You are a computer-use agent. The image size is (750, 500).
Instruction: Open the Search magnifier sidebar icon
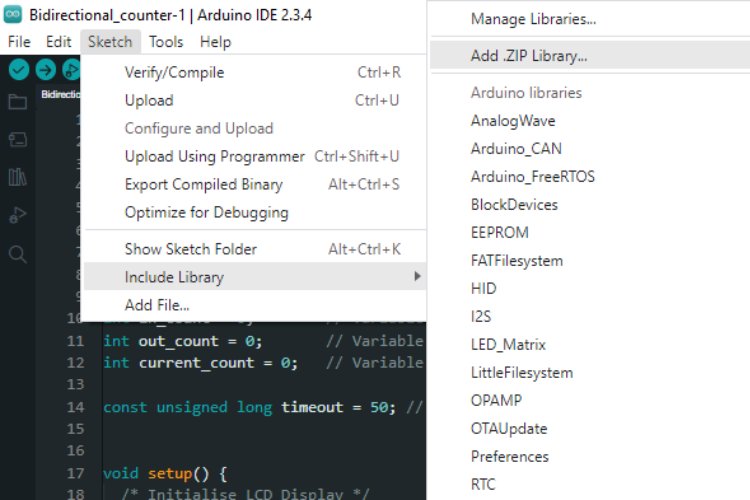18,254
